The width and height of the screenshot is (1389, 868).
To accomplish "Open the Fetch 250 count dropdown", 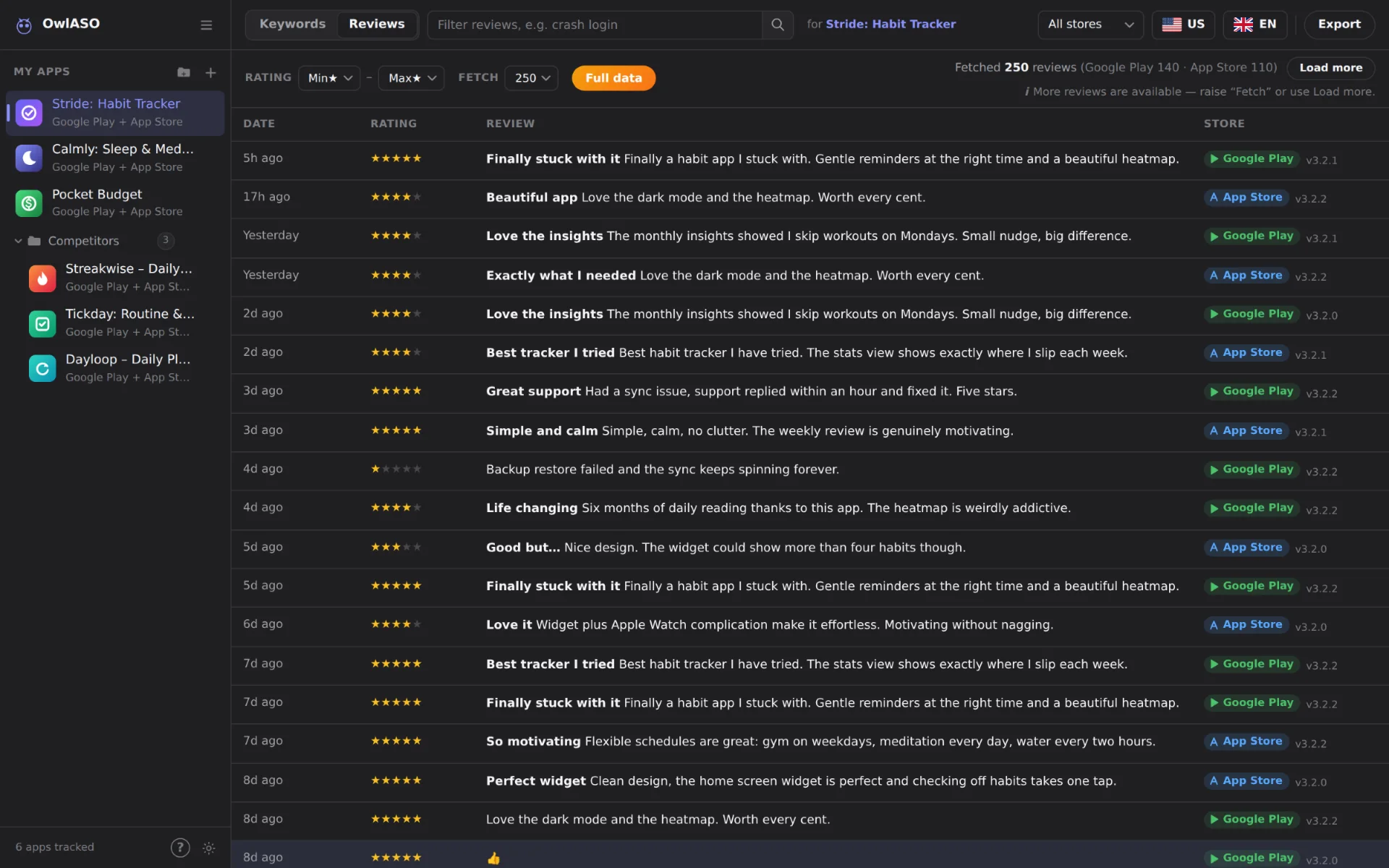I will pyautogui.click(x=532, y=78).
